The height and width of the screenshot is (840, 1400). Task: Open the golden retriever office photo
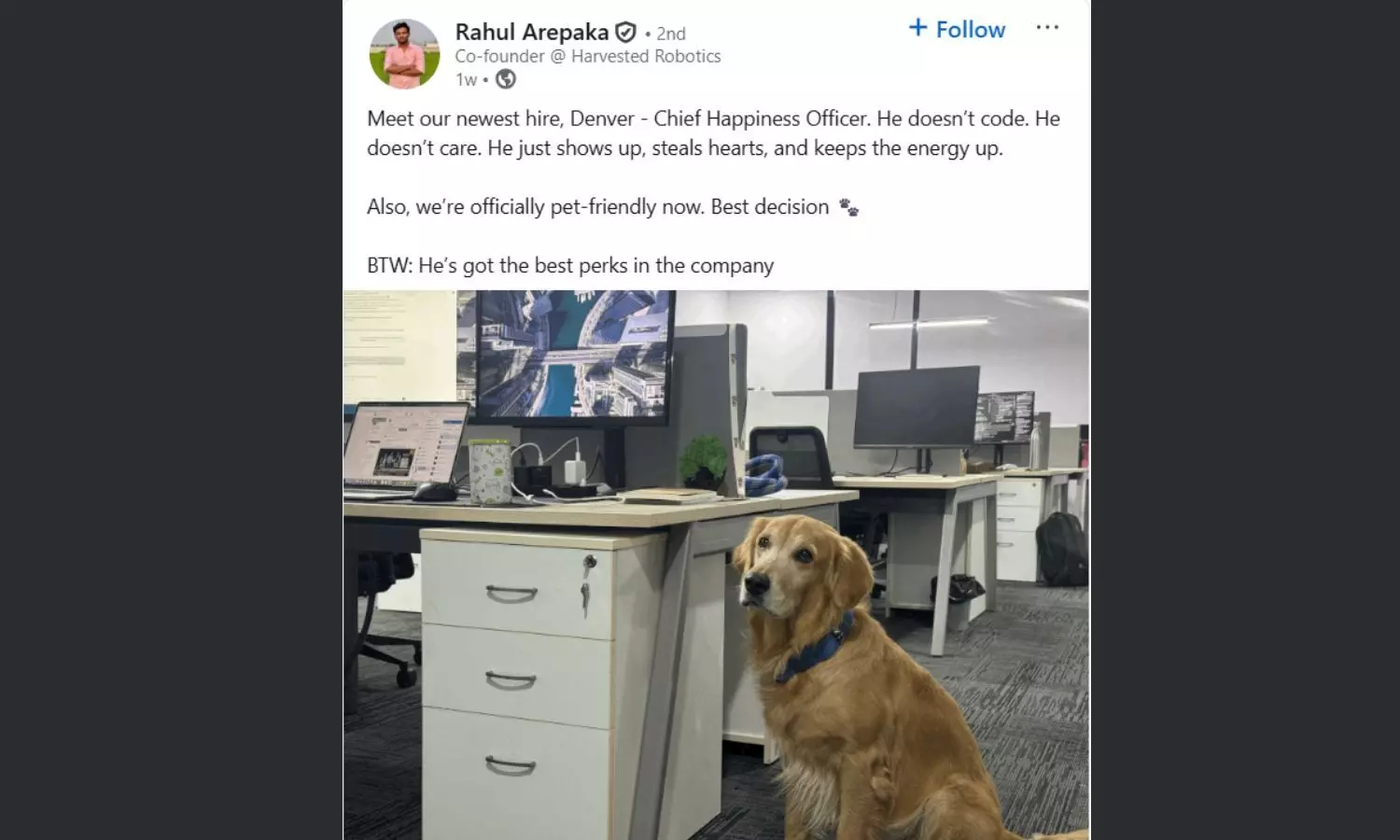point(716,565)
